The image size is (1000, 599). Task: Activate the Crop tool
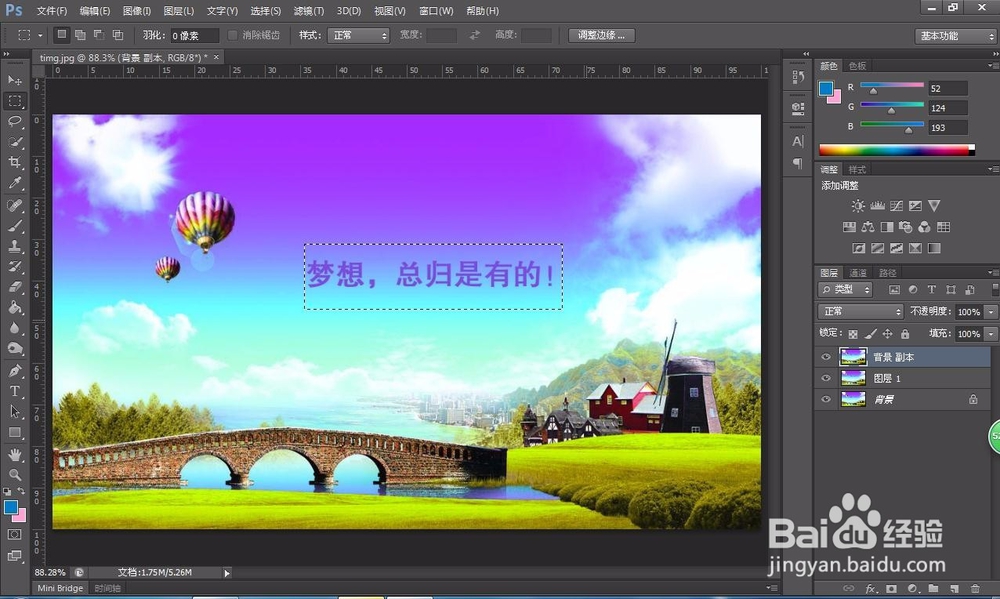[13, 162]
